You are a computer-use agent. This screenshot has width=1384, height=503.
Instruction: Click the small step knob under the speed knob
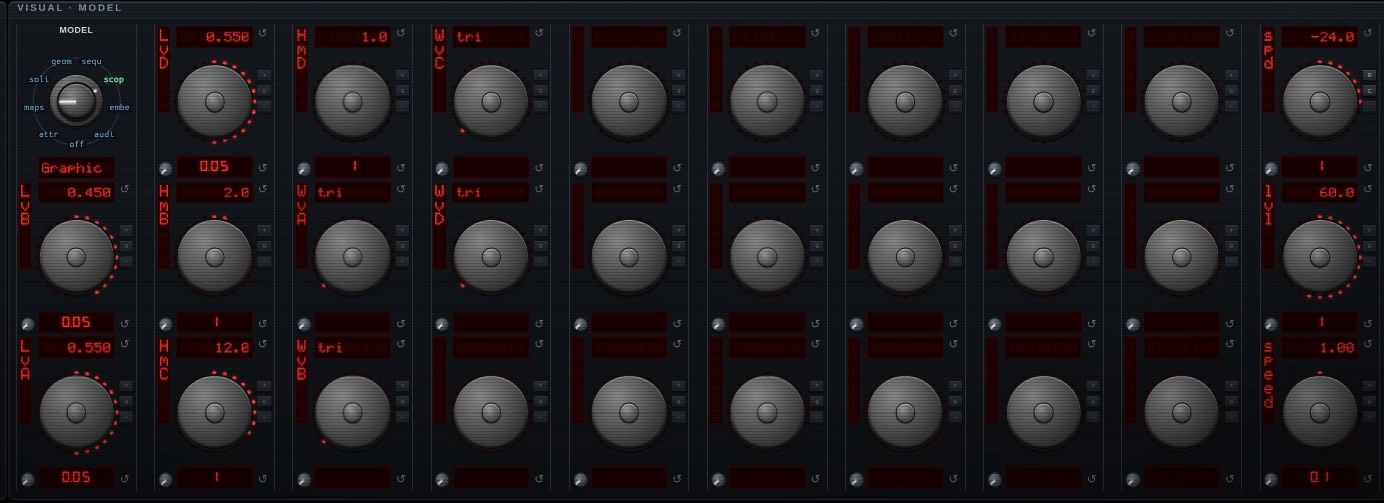[x=1269, y=480]
